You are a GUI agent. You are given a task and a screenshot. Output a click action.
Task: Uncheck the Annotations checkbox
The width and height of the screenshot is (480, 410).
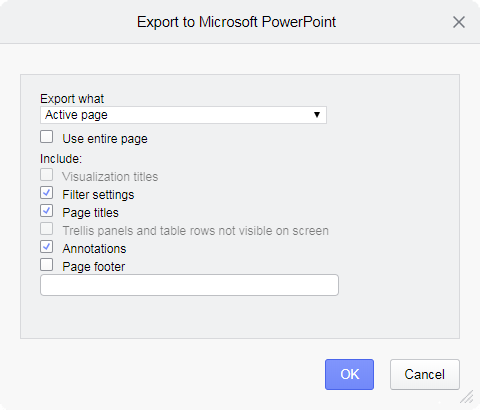pyautogui.click(x=47, y=247)
